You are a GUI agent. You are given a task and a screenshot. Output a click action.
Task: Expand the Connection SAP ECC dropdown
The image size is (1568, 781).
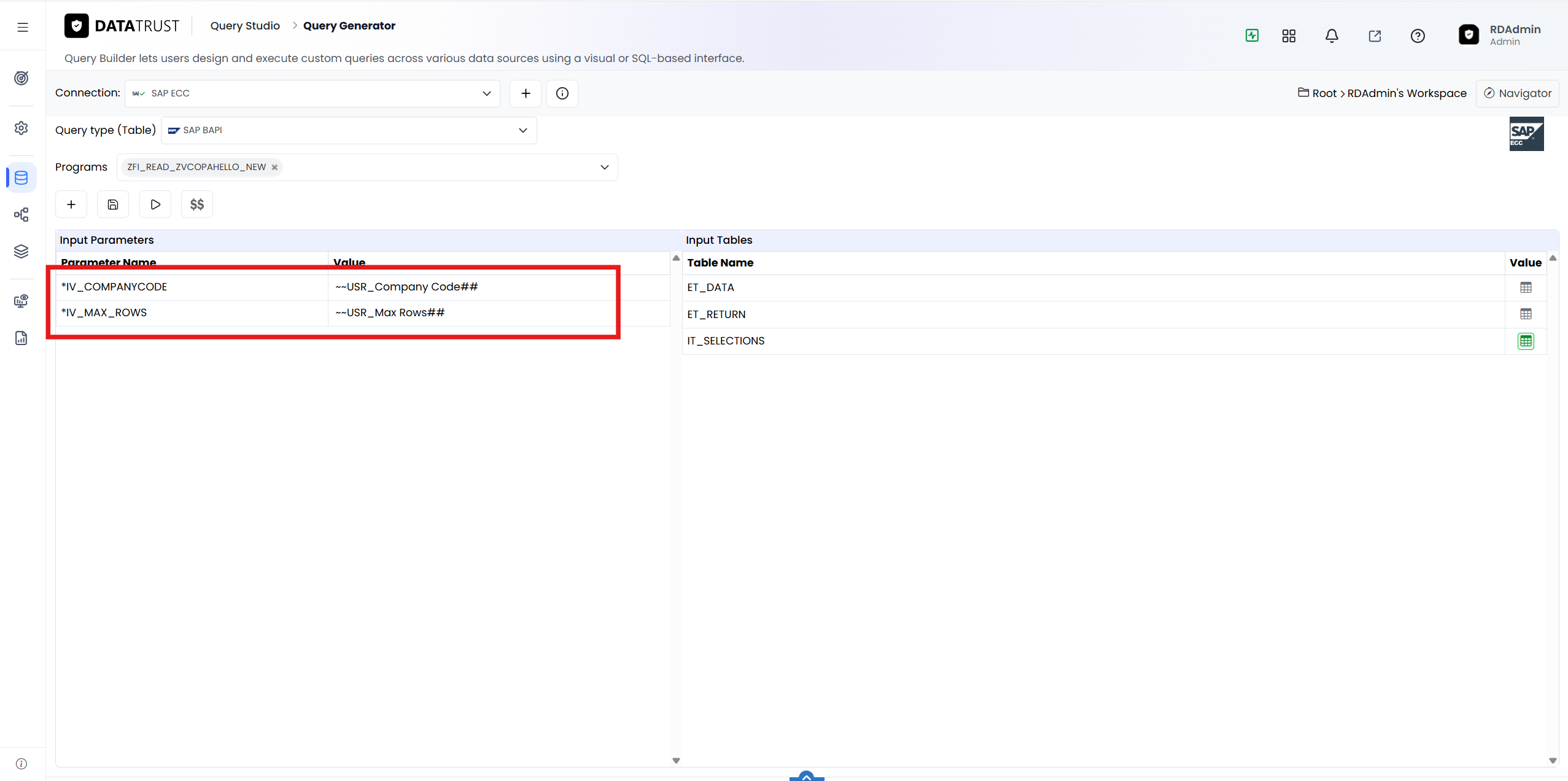tap(312, 93)
